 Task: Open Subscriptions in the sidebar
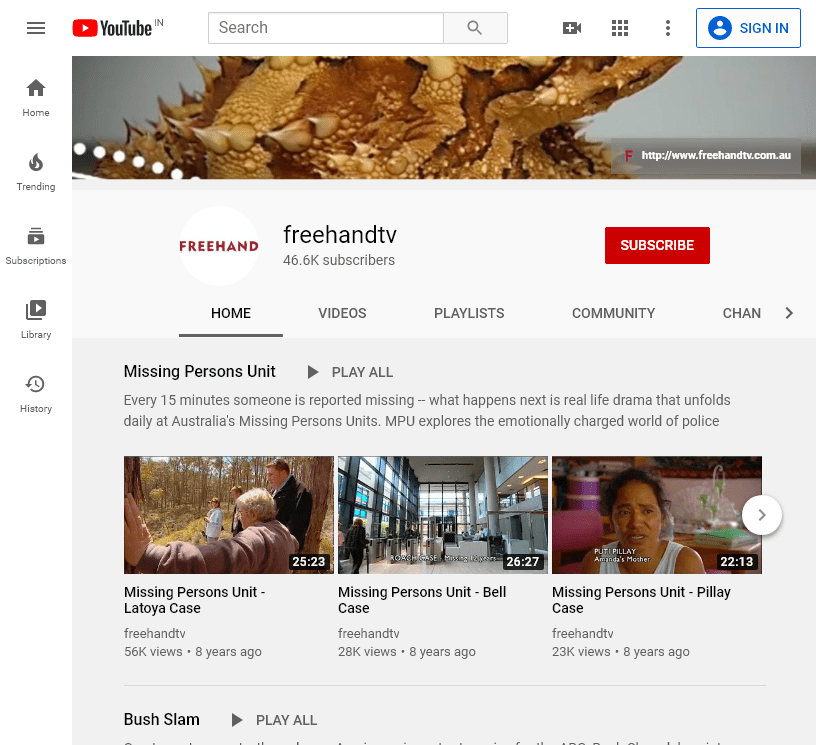click(36, 246)
